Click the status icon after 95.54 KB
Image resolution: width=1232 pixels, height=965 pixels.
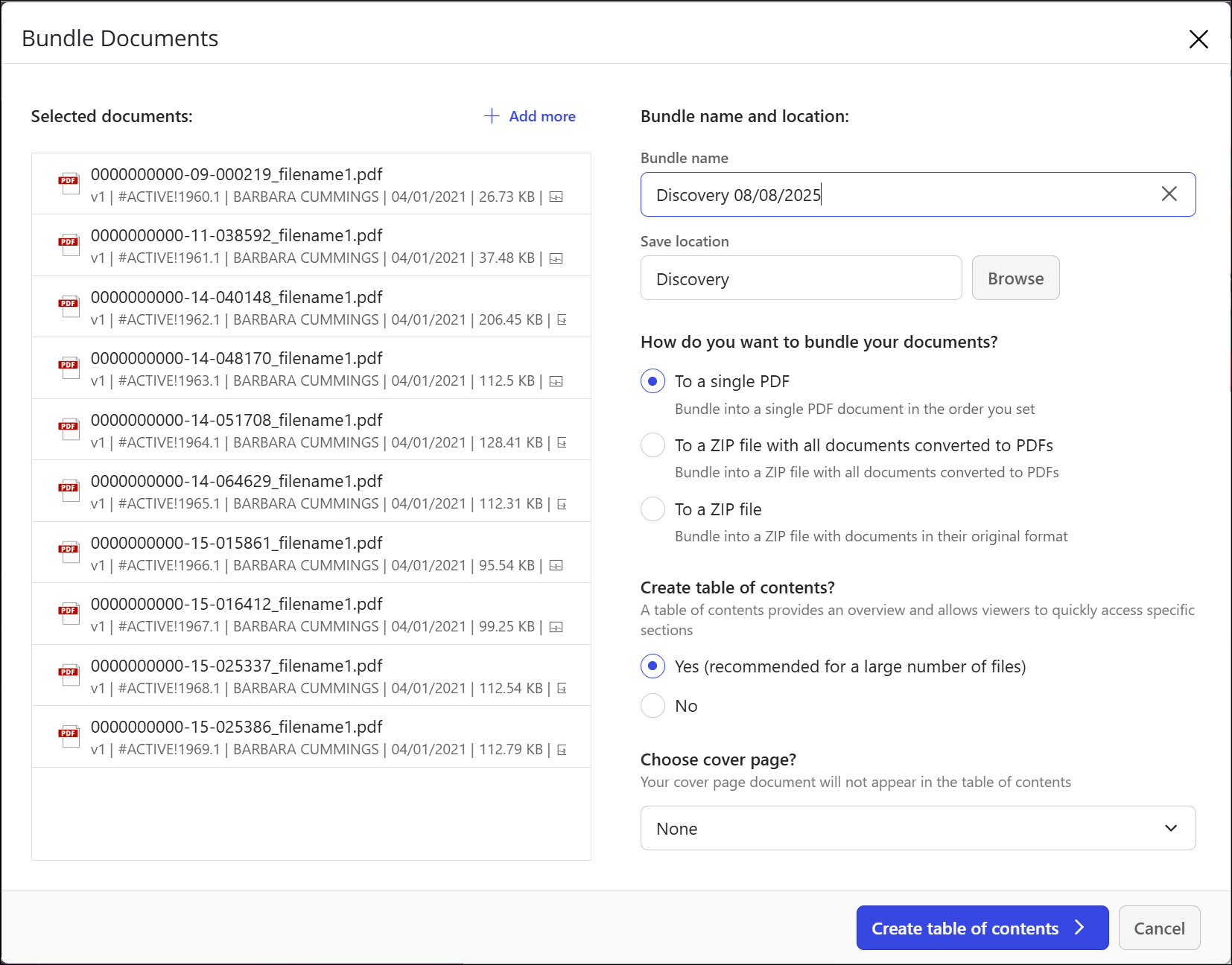[x=556, y=566]
